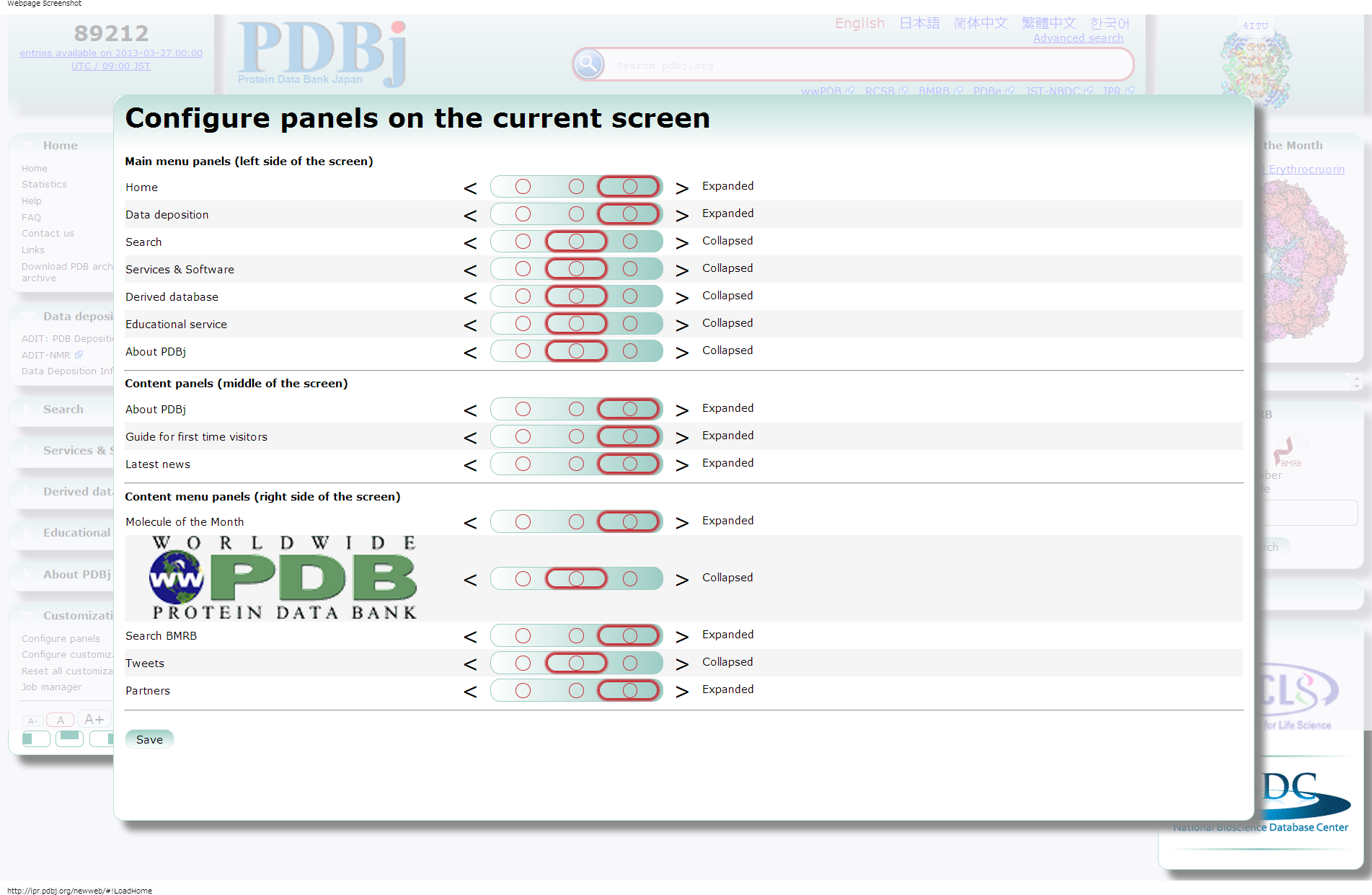Click the right arrow for the Search row
Screen dimensions: 1372x895
click(x=682, y=243)
